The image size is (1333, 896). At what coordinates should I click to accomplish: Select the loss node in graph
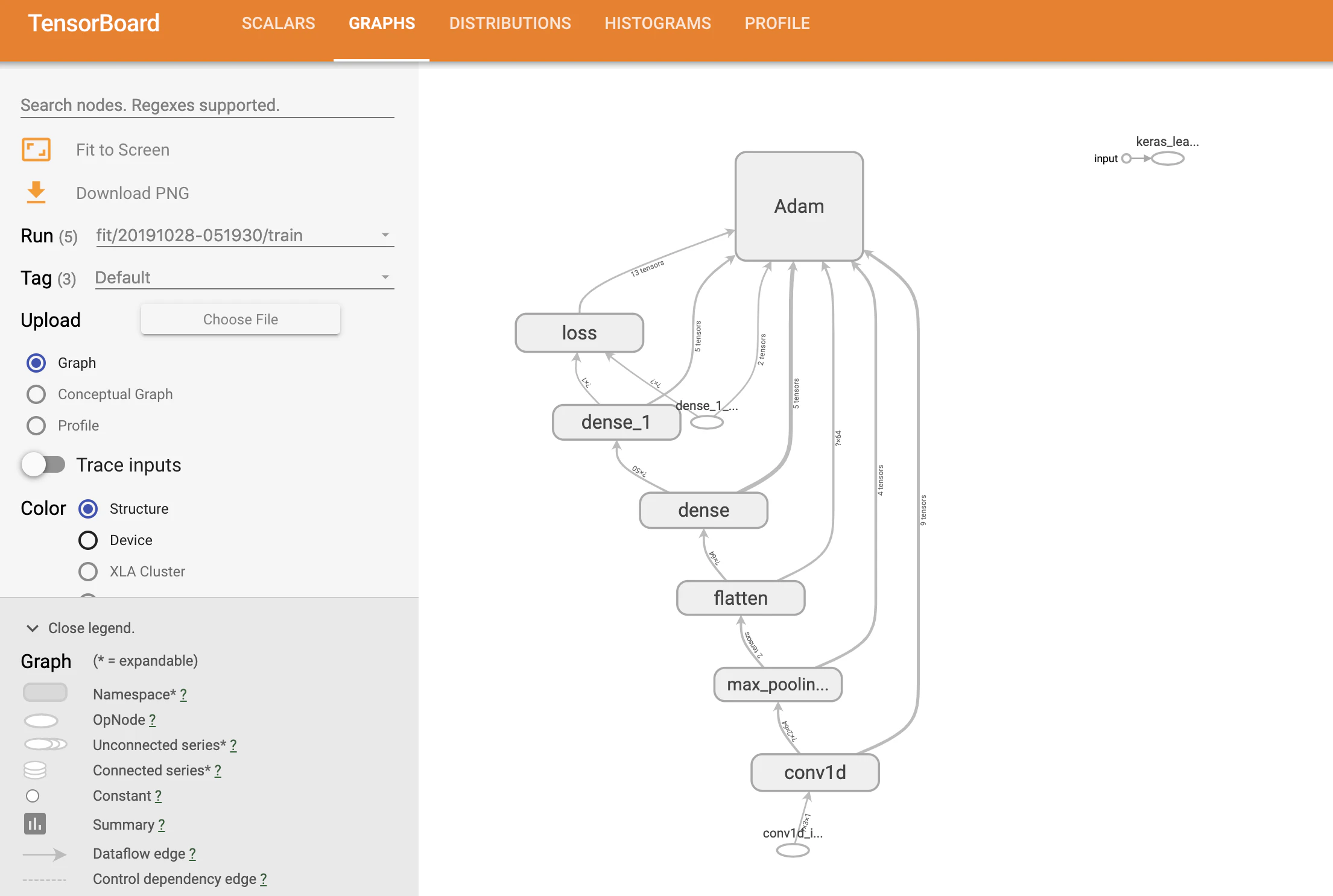tap(579, 333)
